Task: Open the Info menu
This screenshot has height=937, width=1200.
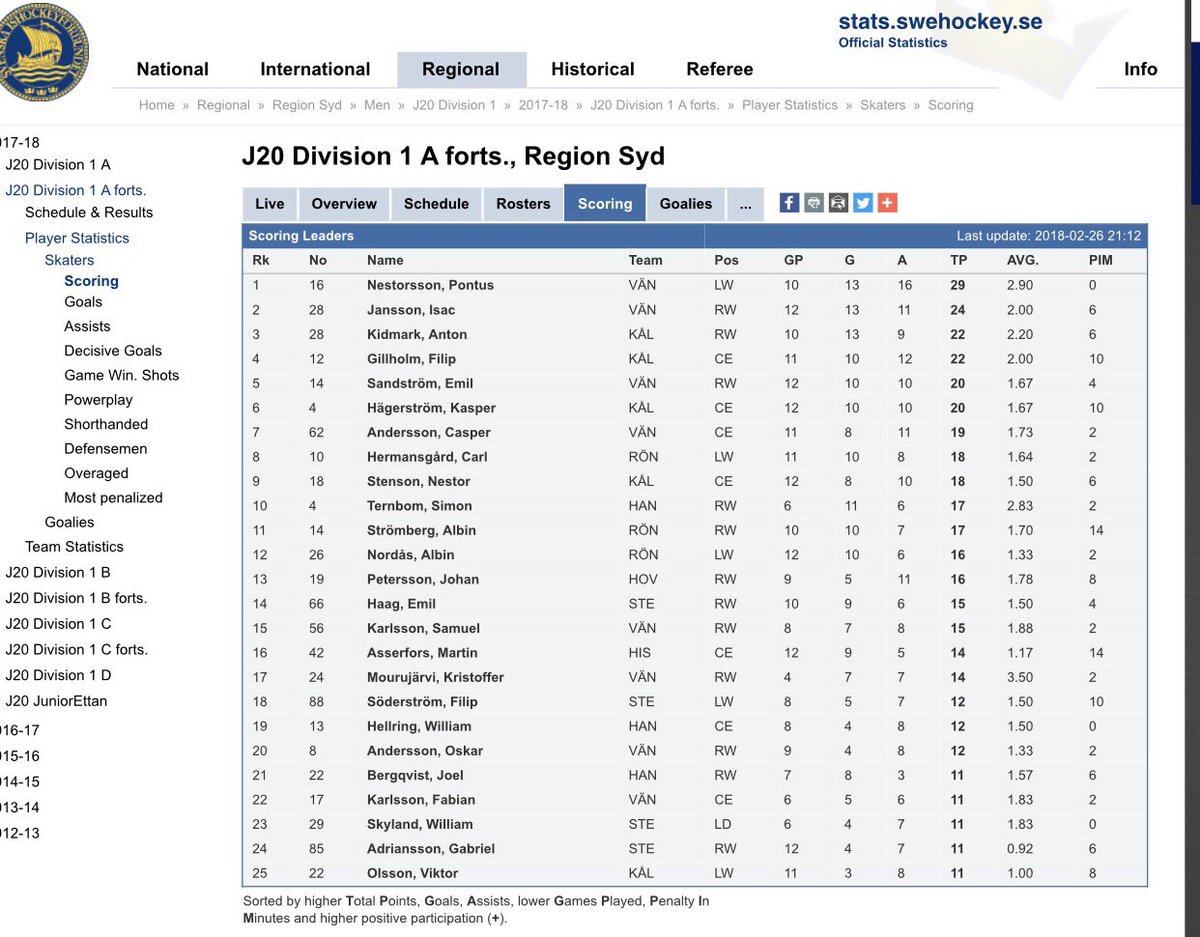Action: point(1141,69)
